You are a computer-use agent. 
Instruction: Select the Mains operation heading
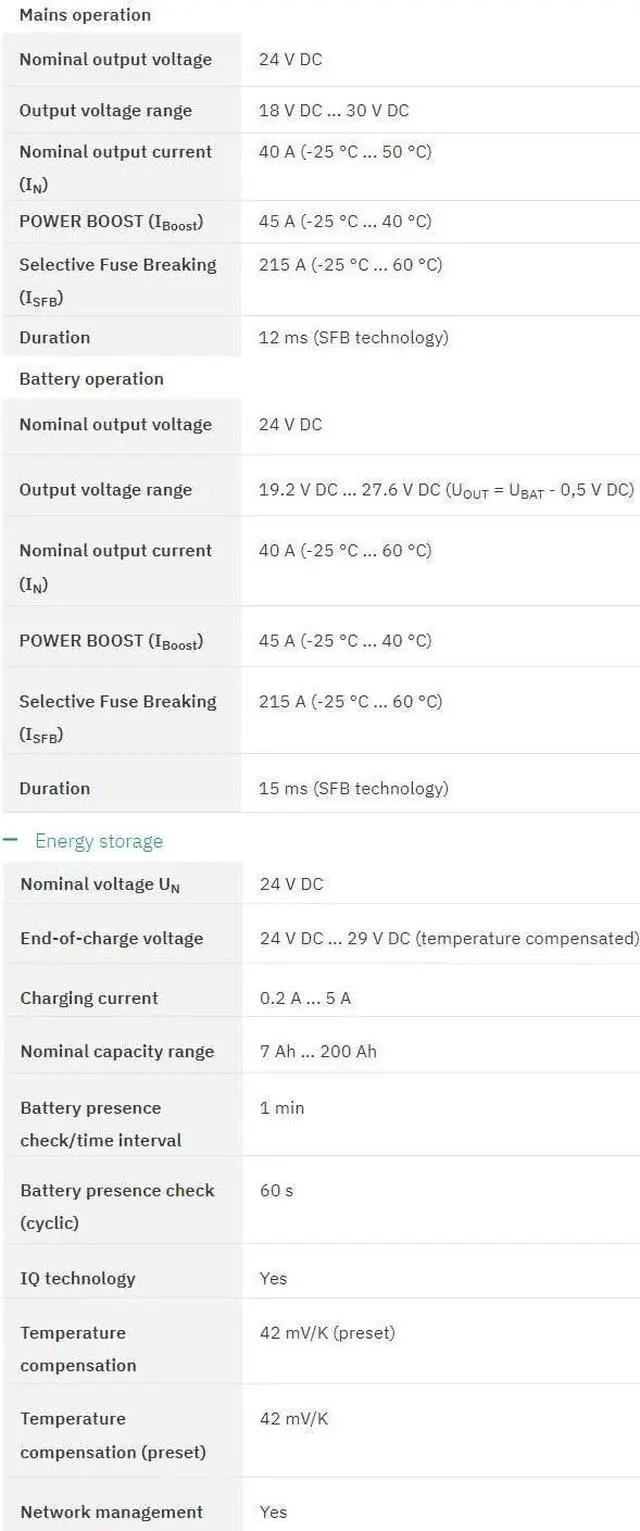(85, 15)
